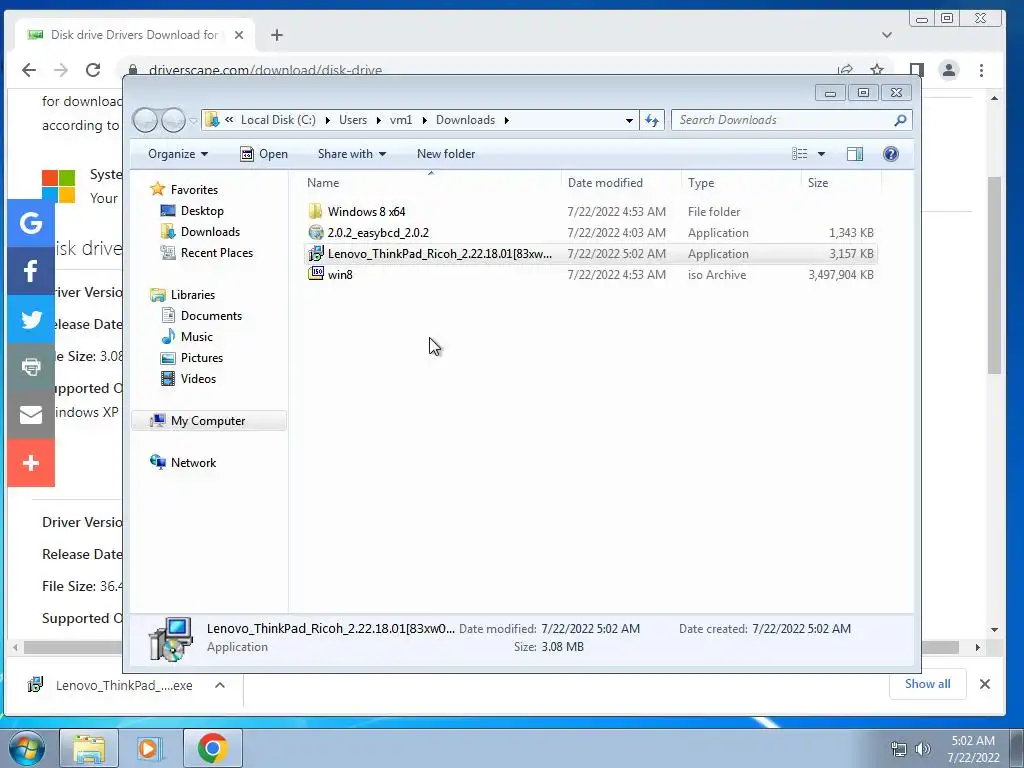
Task: Open Explorer help icon
Action: pos(891,154)
